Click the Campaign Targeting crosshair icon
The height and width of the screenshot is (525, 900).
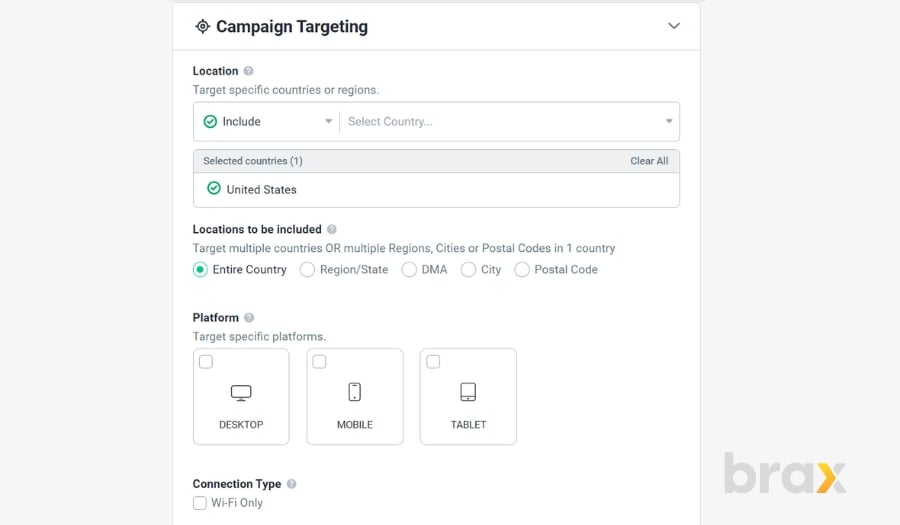pyautogui.click(x=203, y=26)
